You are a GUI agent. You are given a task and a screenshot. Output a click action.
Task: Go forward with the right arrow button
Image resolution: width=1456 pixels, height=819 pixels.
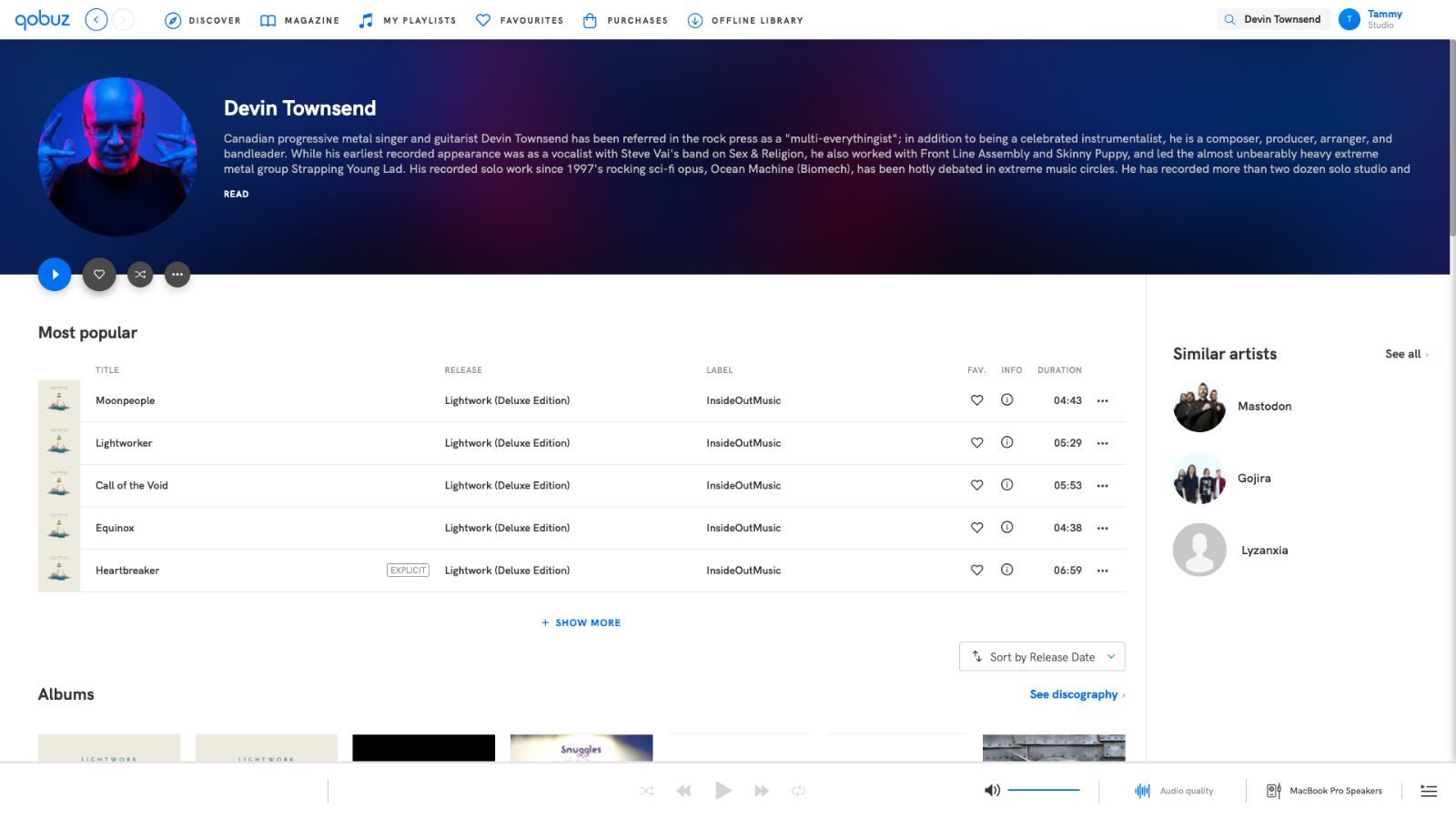(123, 19)
